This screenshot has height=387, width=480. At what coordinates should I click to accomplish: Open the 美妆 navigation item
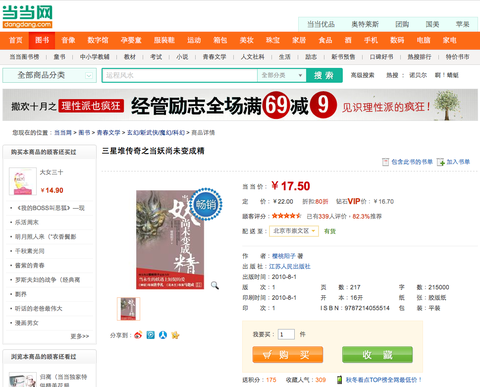click(x=247, y=40)
